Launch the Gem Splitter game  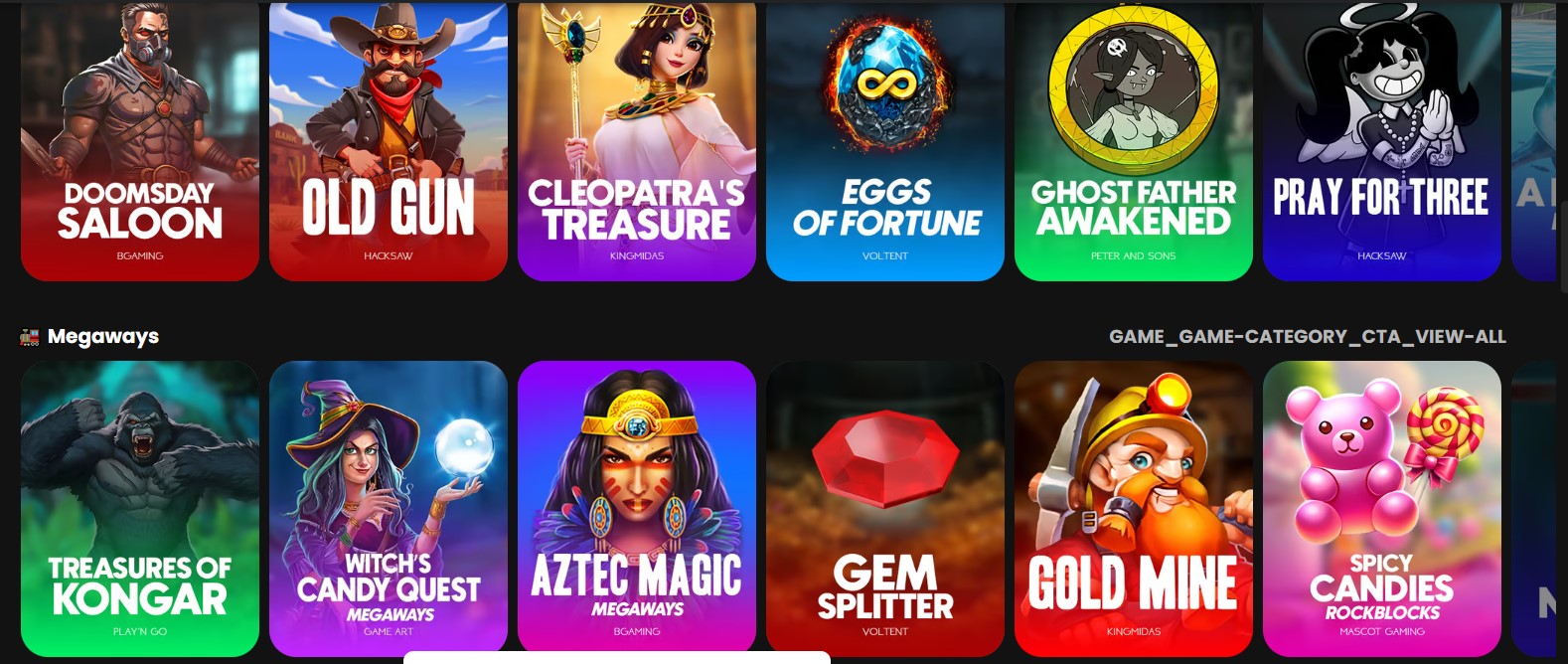pos(885,508)
